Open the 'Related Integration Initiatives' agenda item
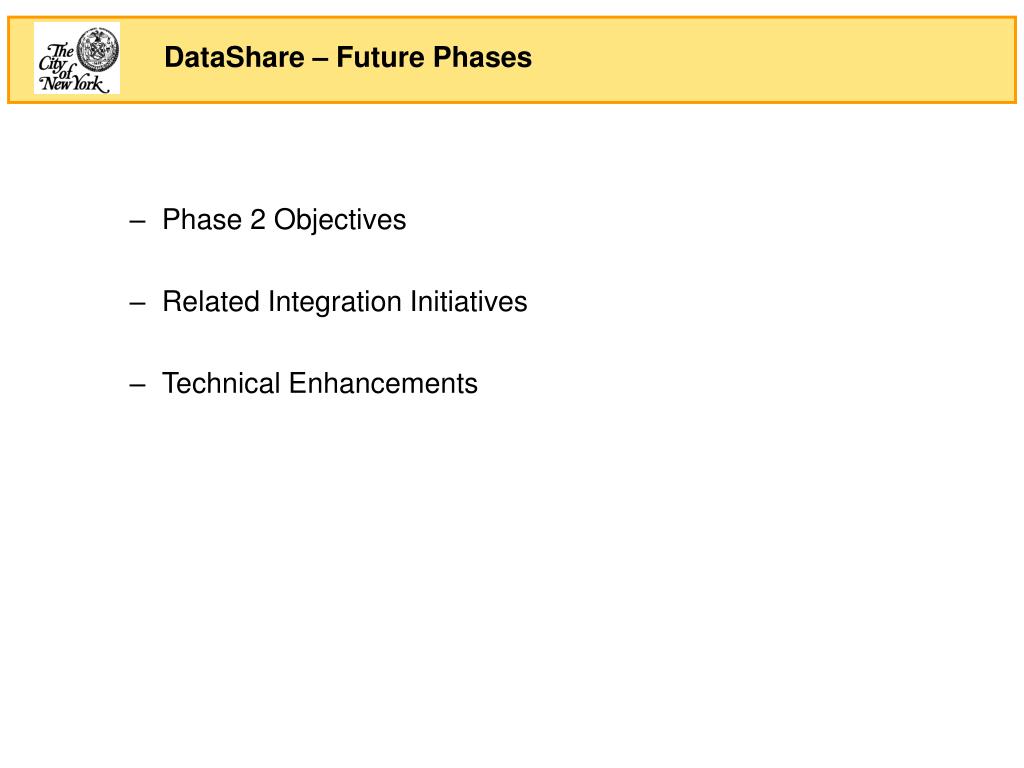 tap(345, 302)
